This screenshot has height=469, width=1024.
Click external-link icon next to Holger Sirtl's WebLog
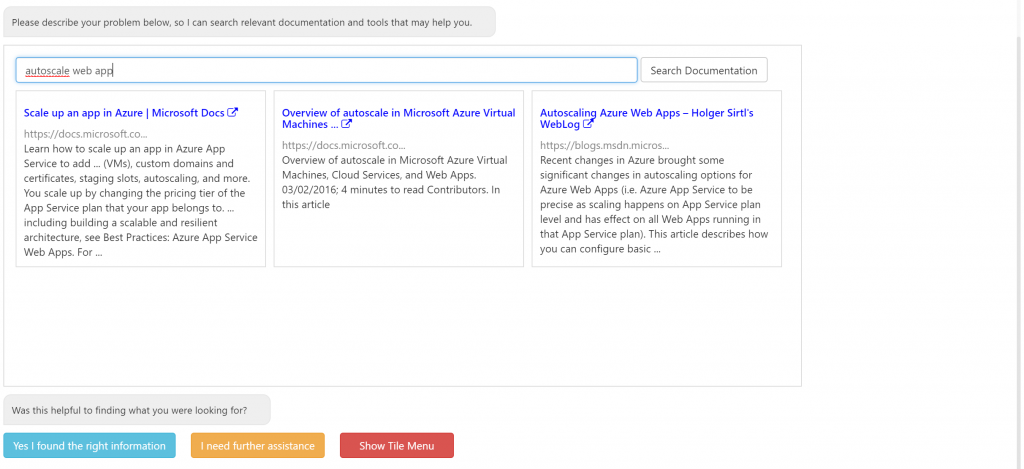pos(589,125)
